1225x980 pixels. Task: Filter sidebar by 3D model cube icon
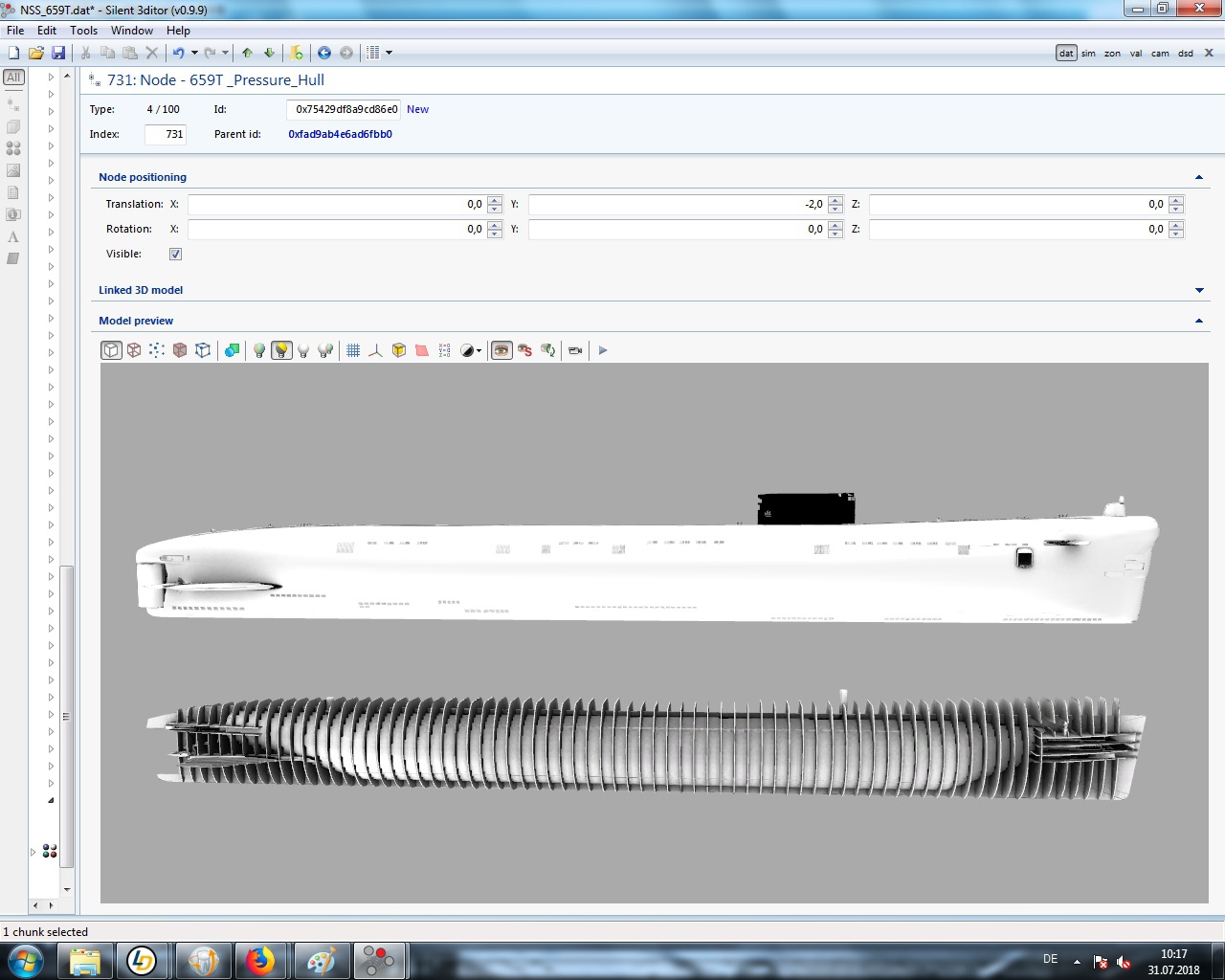click(x=13, y=126)
